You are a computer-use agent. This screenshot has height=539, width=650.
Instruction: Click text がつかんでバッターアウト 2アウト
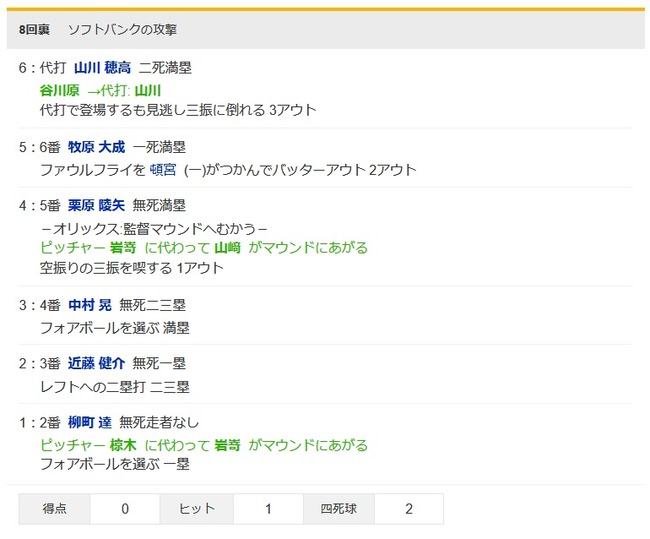310,170
